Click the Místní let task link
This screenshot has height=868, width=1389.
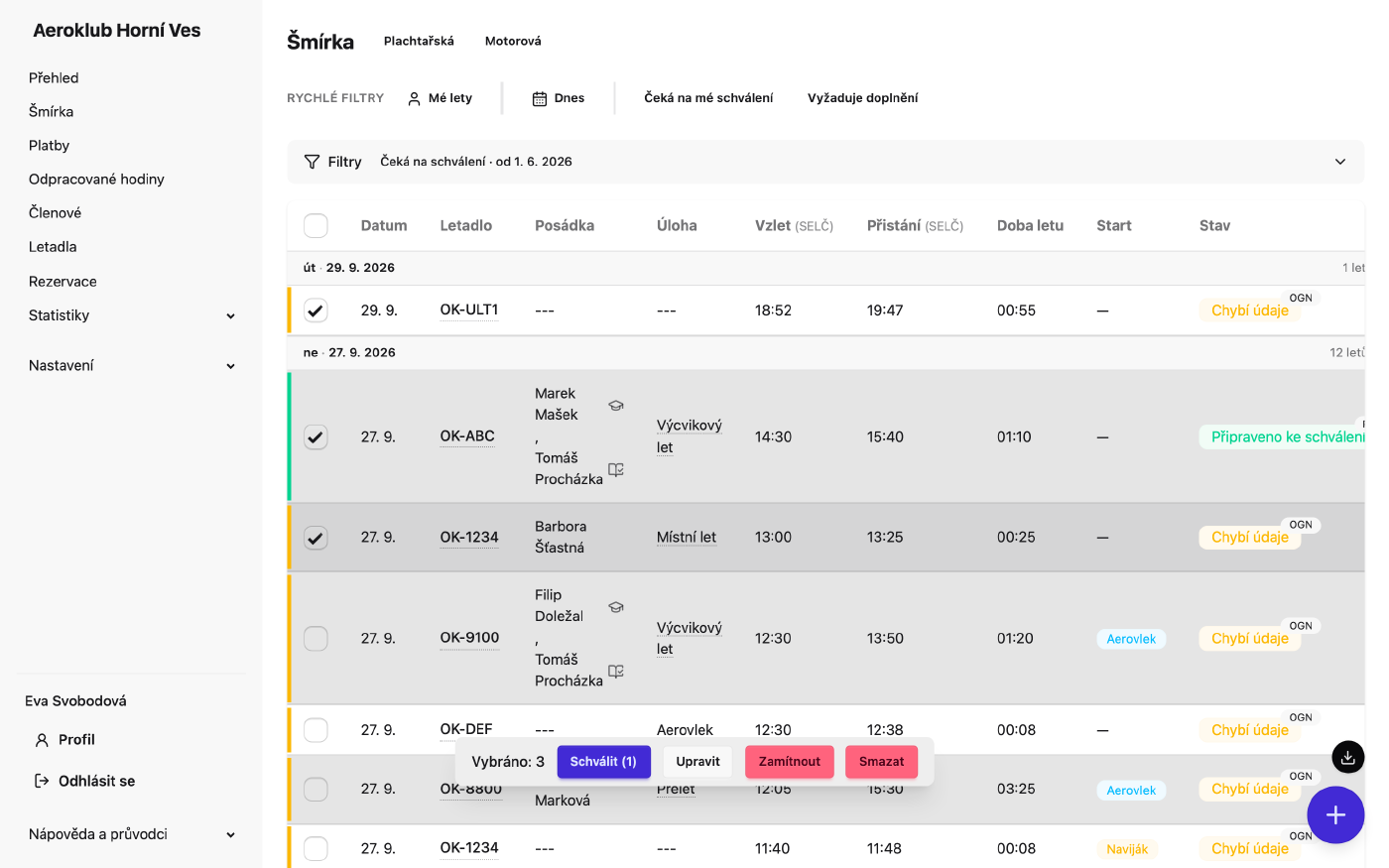click(x=687, y=538)
